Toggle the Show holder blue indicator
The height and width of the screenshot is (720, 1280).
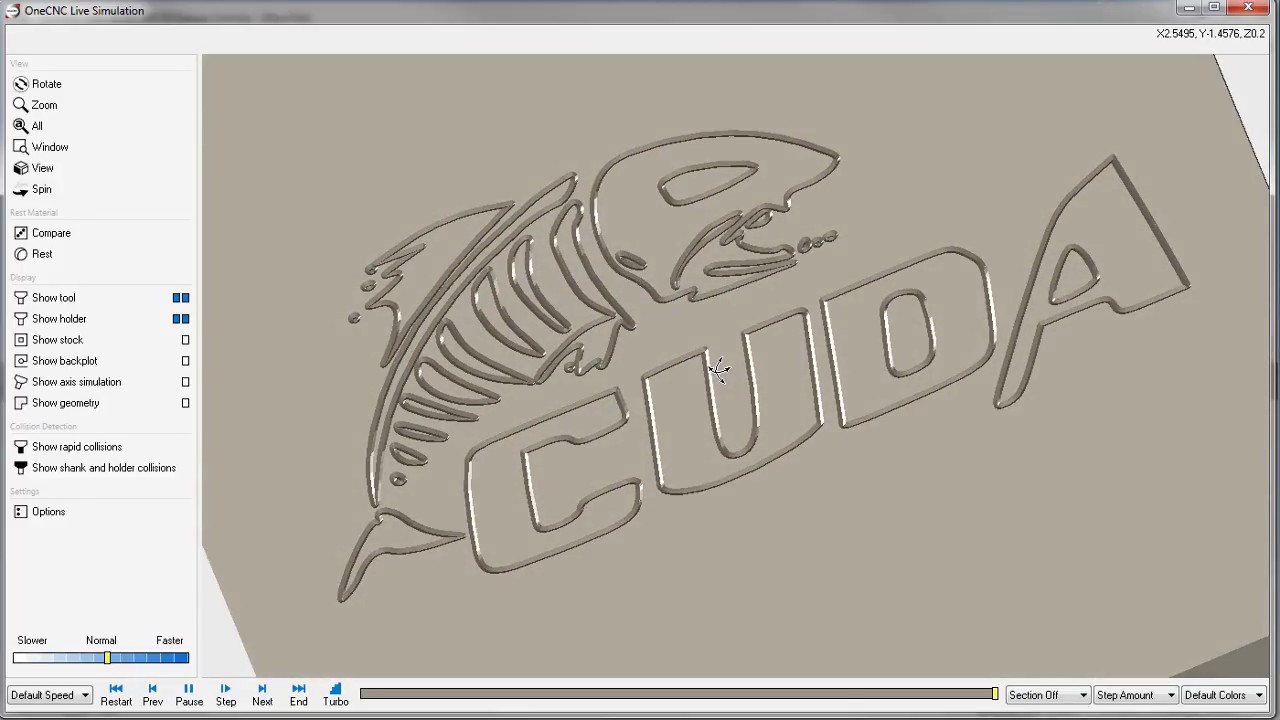click(x=181, y=319)
